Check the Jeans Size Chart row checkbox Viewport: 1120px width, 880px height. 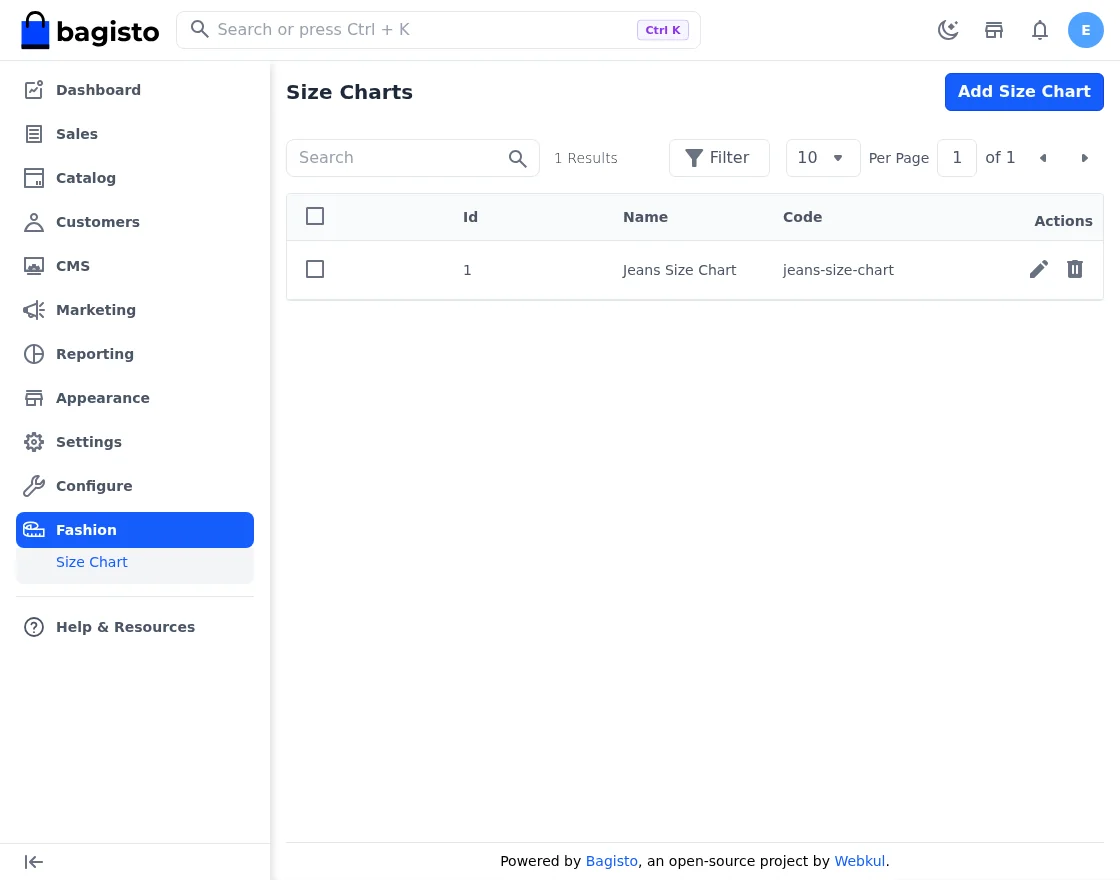[315, 269]
